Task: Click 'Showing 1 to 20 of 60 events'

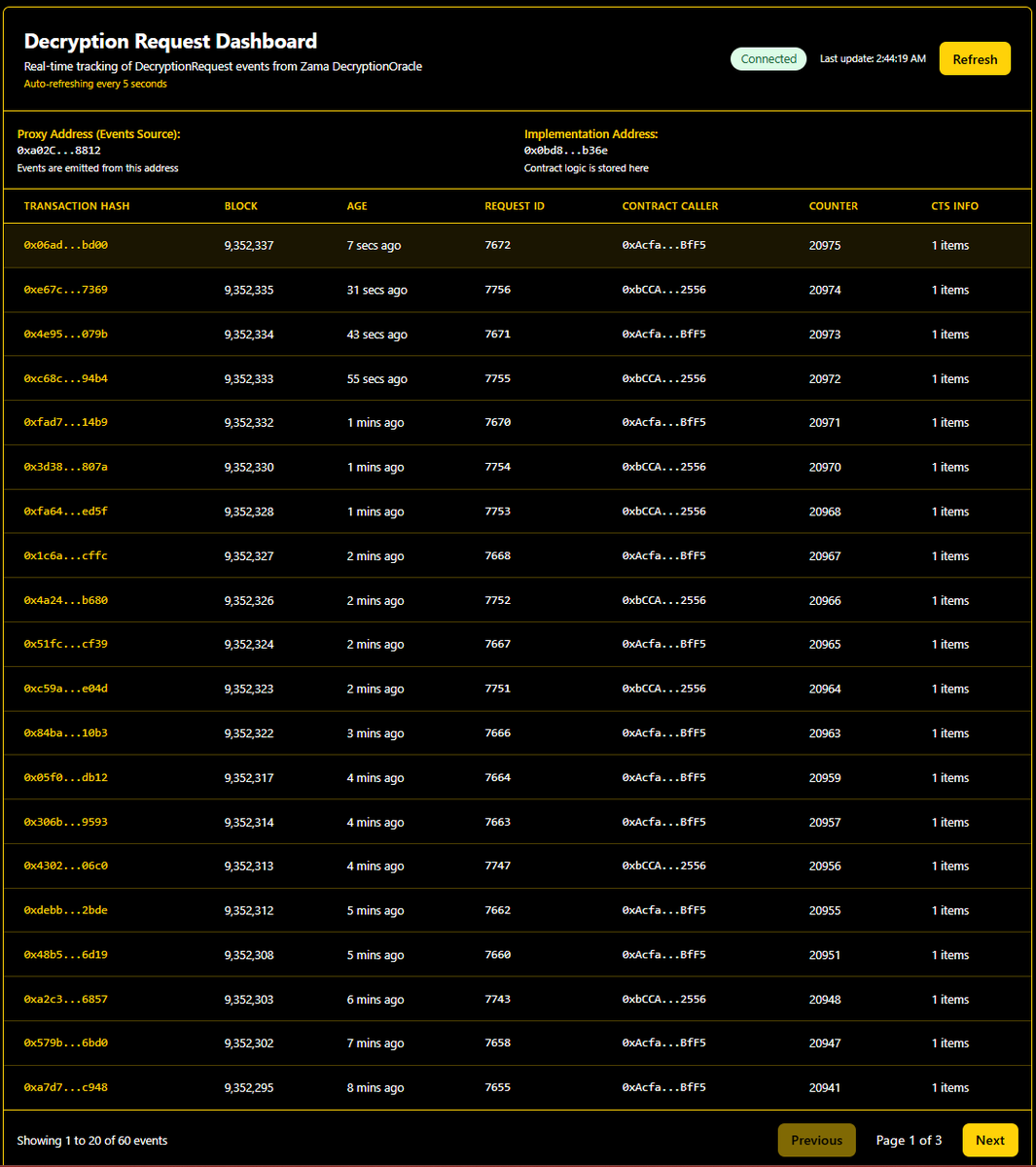Action: point(92,1141)
